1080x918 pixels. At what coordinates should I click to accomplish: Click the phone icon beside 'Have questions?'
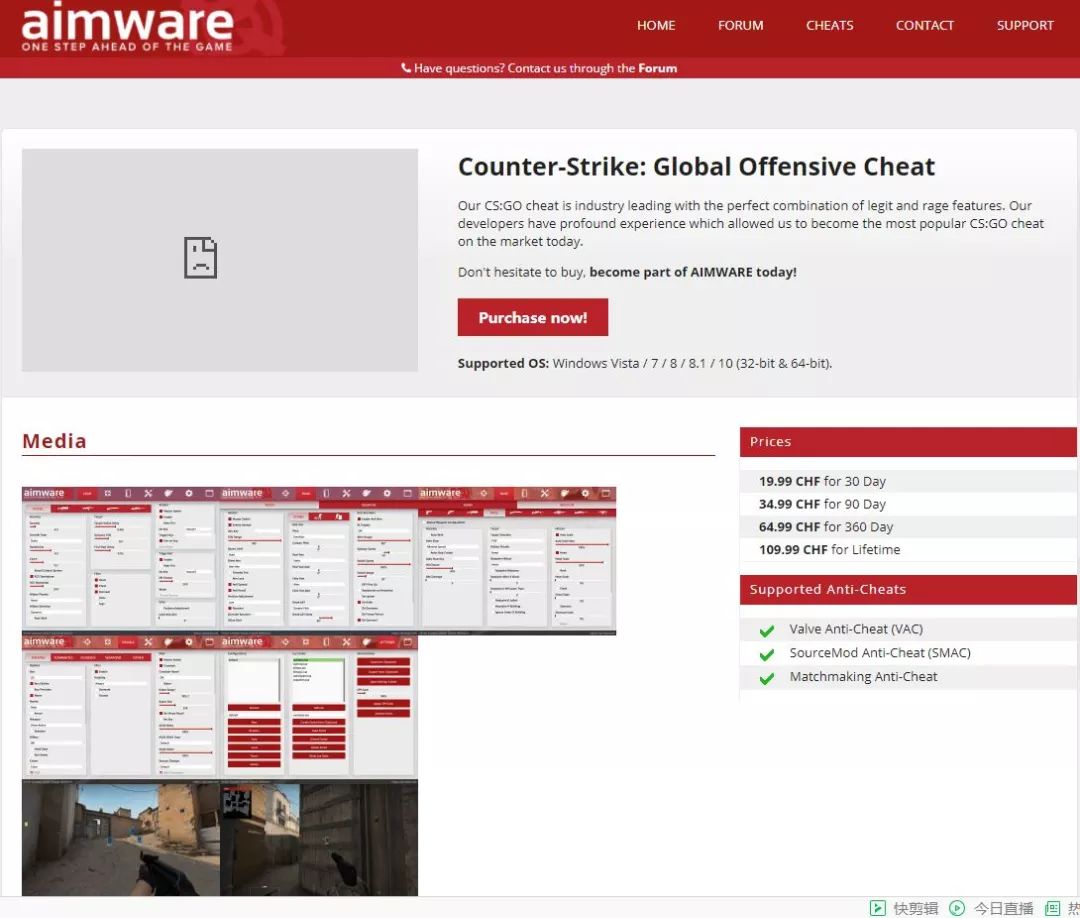(406, 68)
